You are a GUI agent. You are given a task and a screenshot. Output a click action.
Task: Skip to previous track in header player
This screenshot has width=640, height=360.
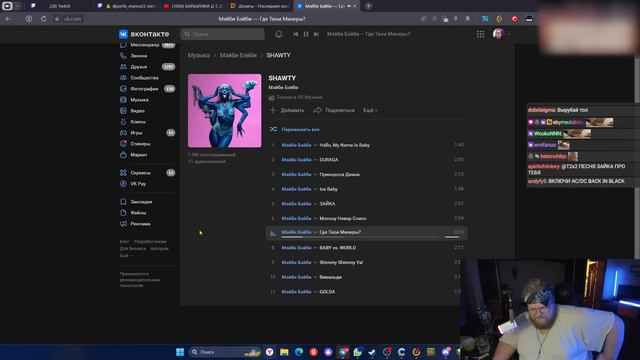tap(296, 34)
